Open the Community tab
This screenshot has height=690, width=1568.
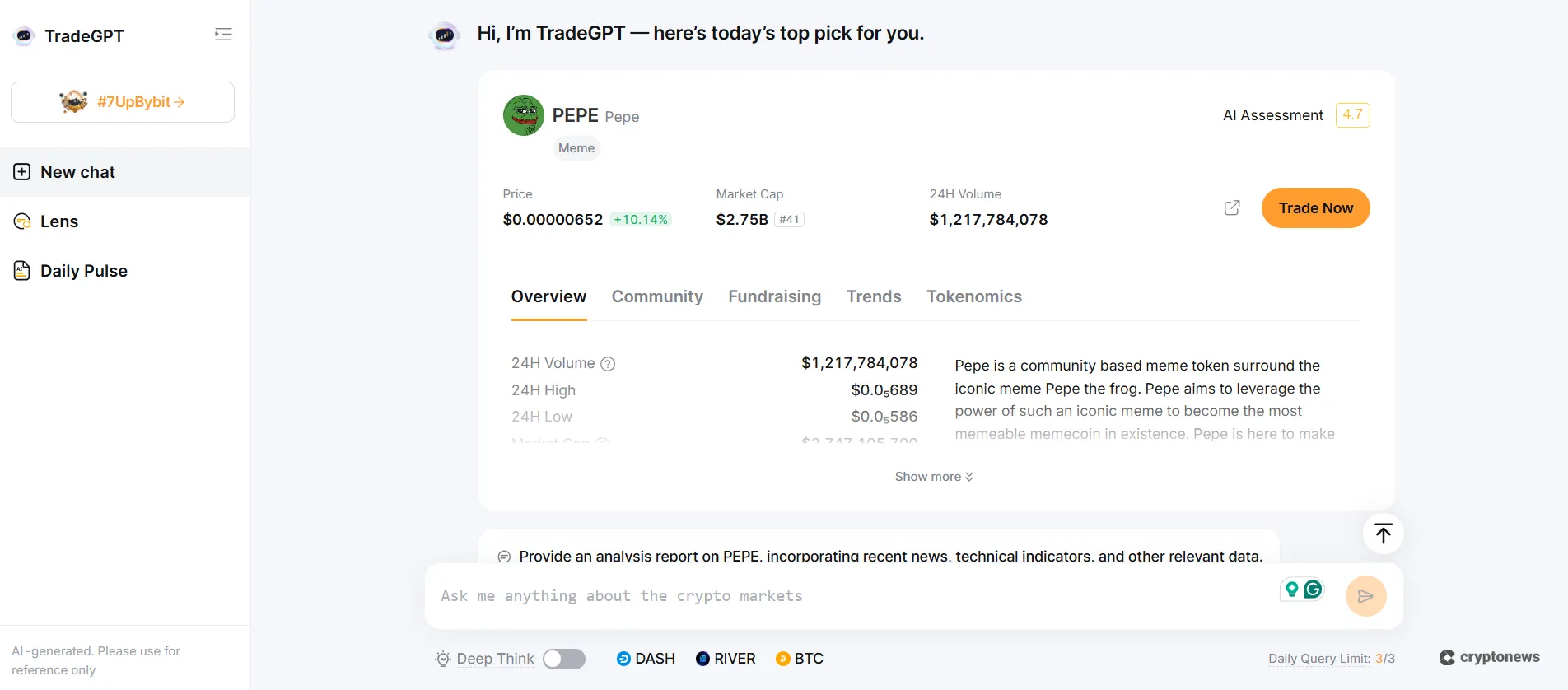656,296
